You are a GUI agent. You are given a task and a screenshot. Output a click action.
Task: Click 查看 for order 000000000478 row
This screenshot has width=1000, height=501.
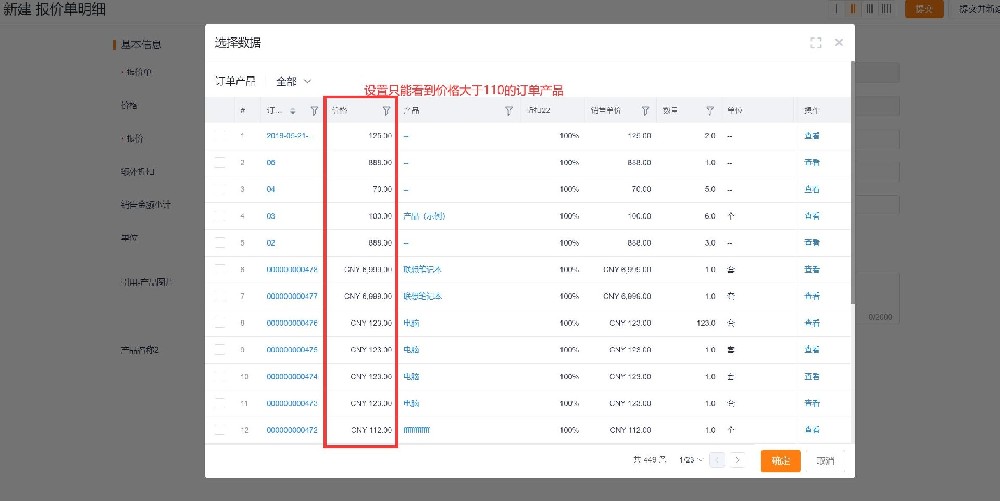point(812,270)
